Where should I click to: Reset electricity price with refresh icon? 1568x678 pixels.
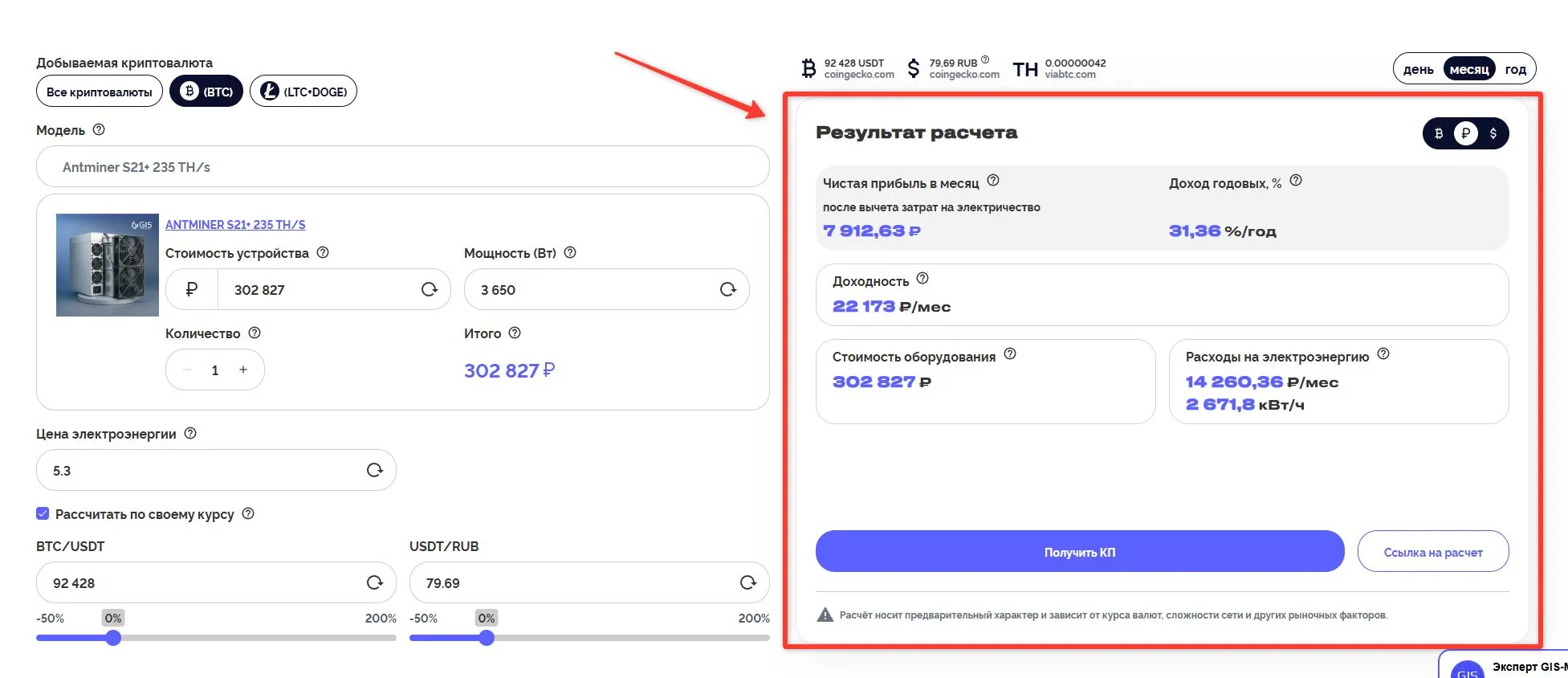click(x=375, y=470)
